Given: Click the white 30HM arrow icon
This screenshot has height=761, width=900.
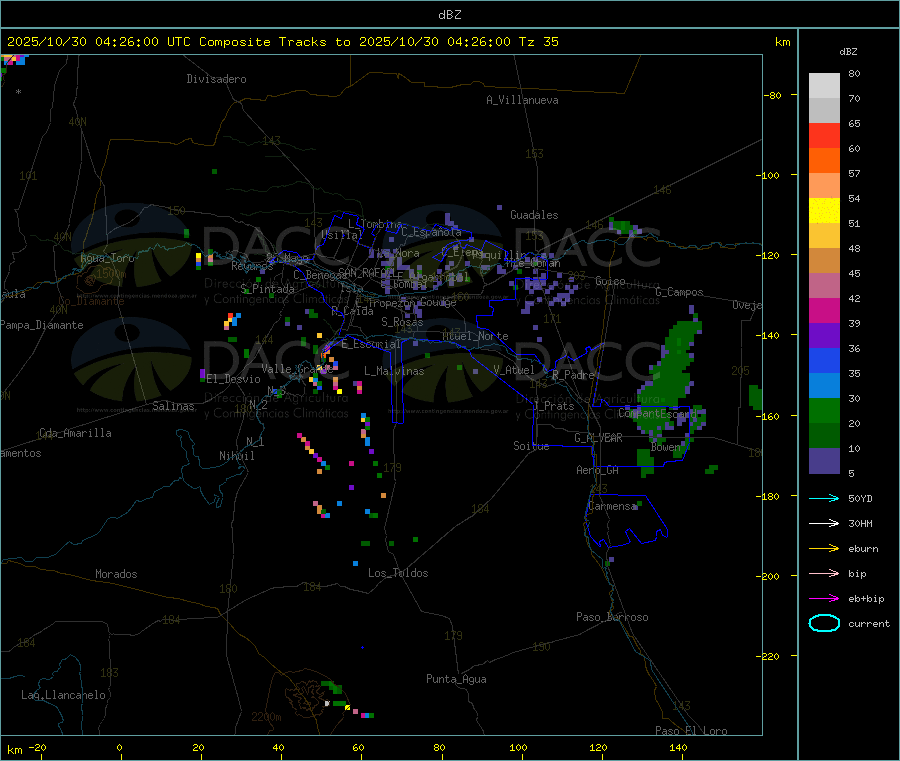Looking at the screenshot, I should pos(824,523).
